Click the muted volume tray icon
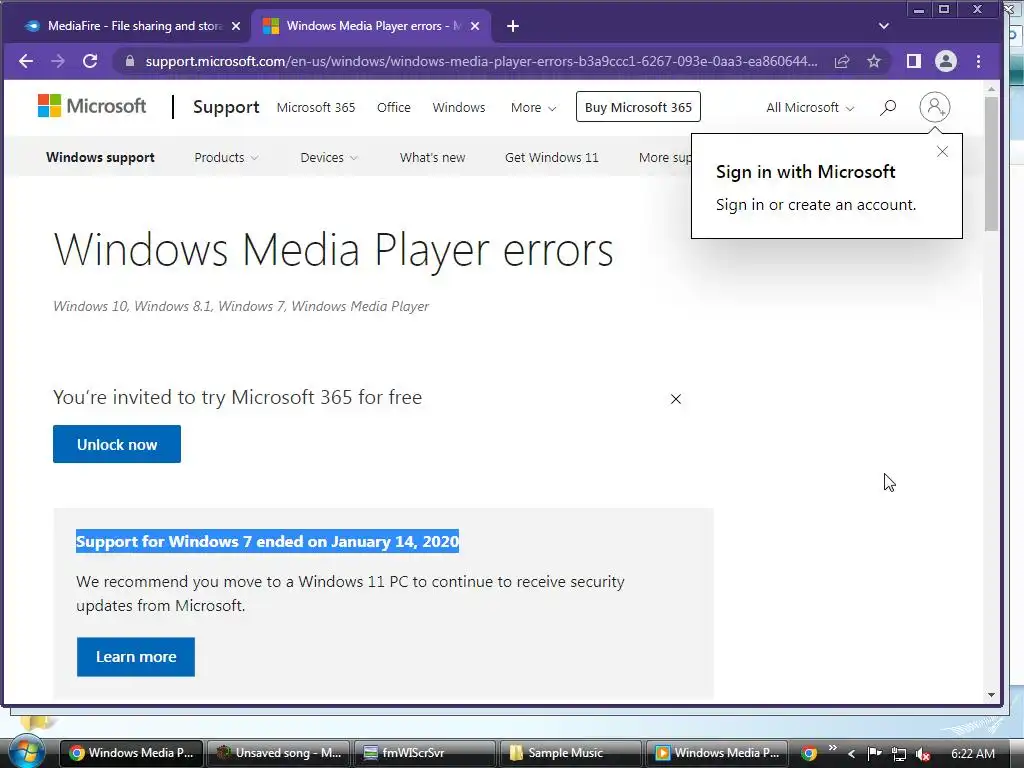 click(923, 754)
